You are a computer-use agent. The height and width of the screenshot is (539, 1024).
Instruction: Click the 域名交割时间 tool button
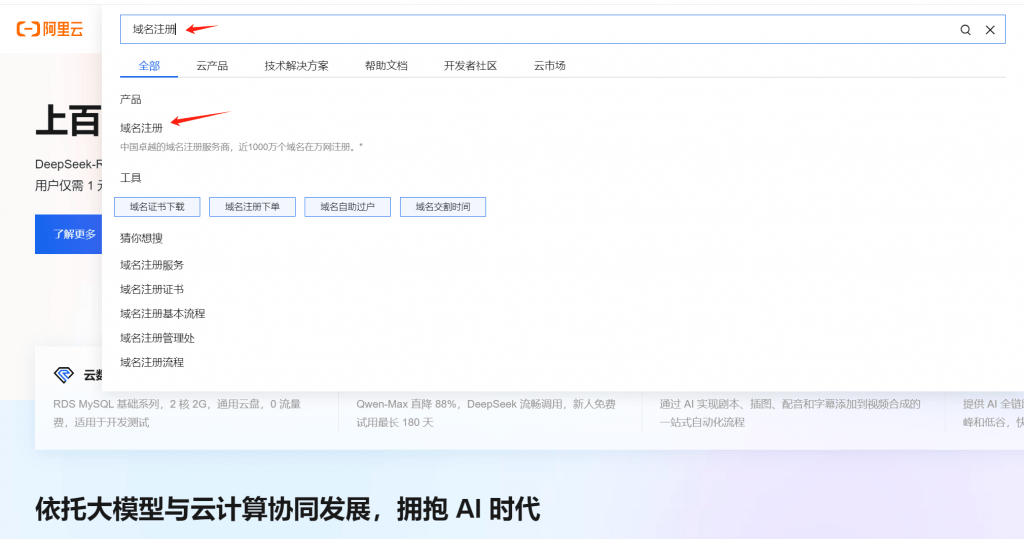coord(443,206)
